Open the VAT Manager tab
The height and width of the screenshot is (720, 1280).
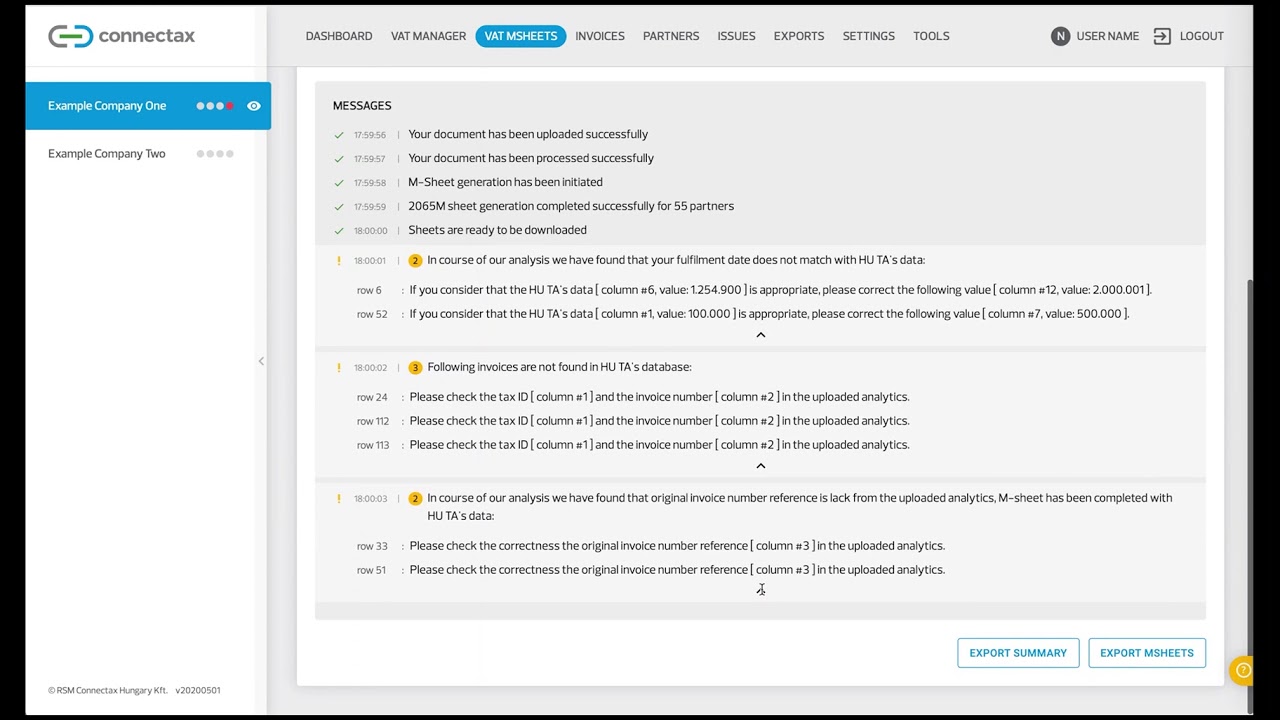tap(428, 36)
